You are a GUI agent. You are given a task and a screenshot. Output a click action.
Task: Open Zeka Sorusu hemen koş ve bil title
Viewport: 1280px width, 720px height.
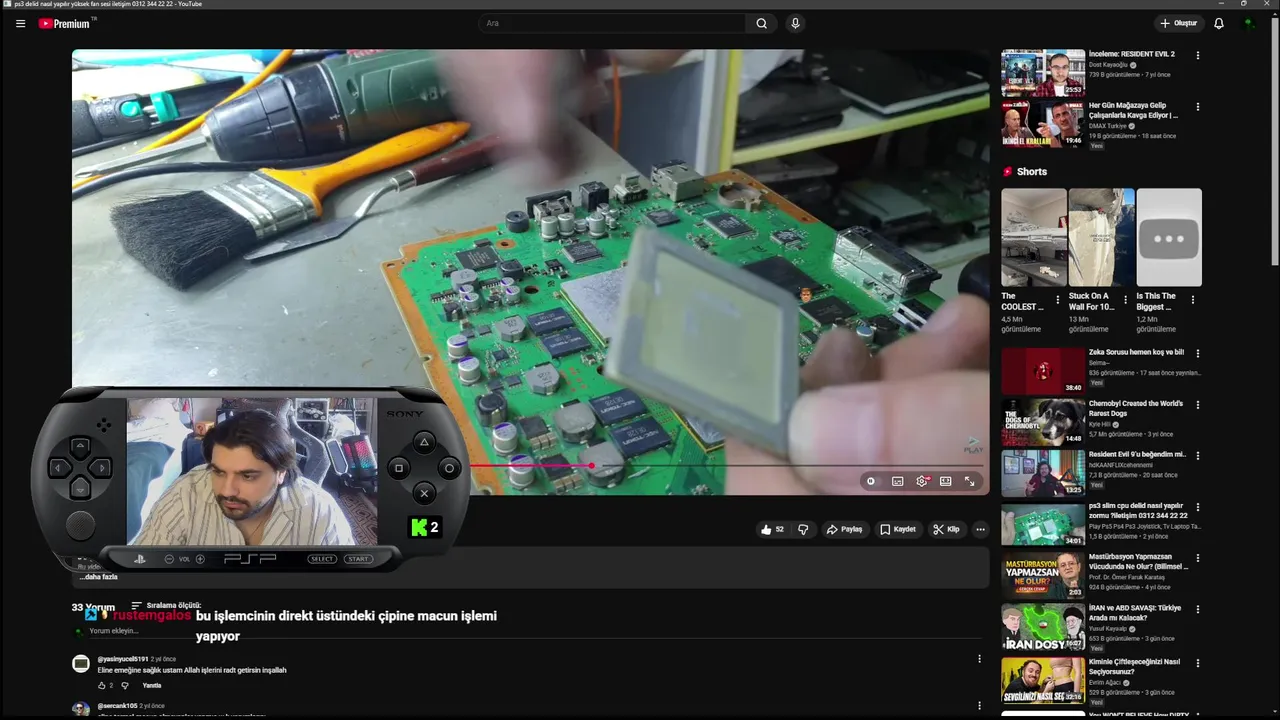pos(1136,352)
